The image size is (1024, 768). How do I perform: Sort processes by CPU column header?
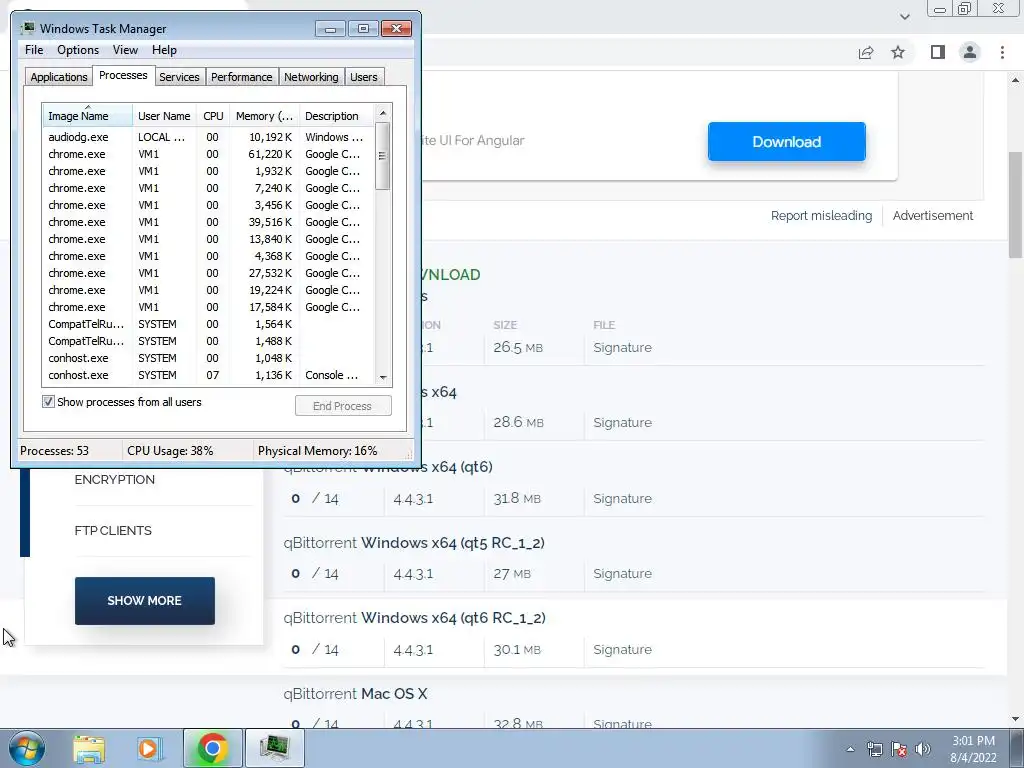point(213,116)
